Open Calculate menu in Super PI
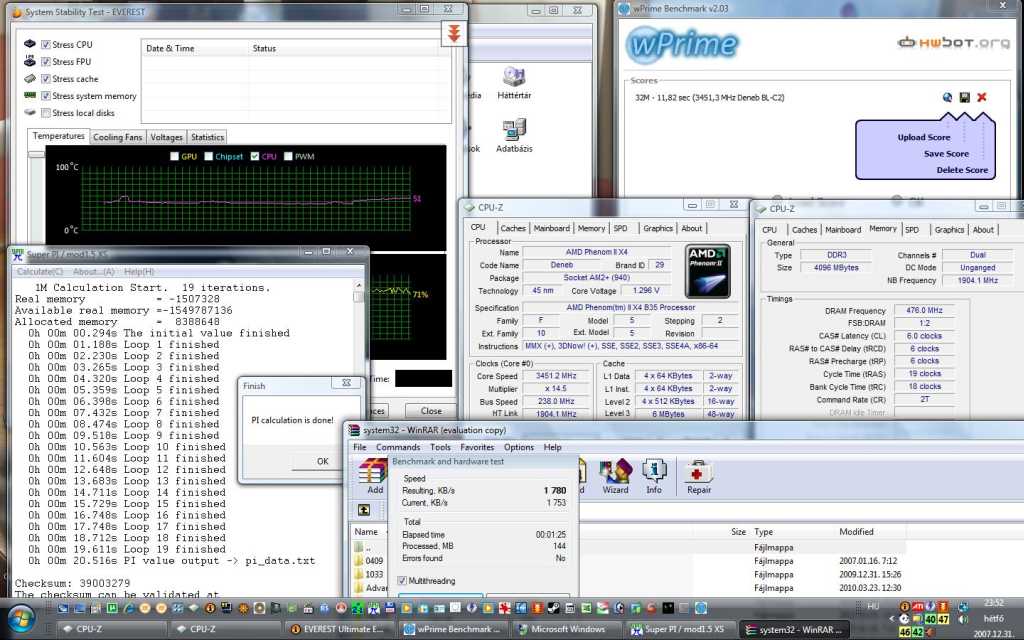1024x640 pixels. 40,272
